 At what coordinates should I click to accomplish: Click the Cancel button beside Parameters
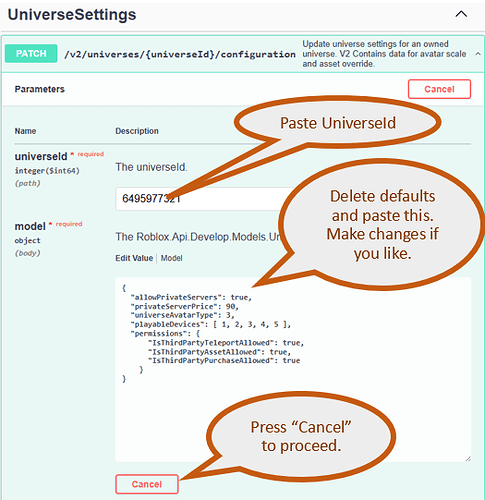pos(439,89)
